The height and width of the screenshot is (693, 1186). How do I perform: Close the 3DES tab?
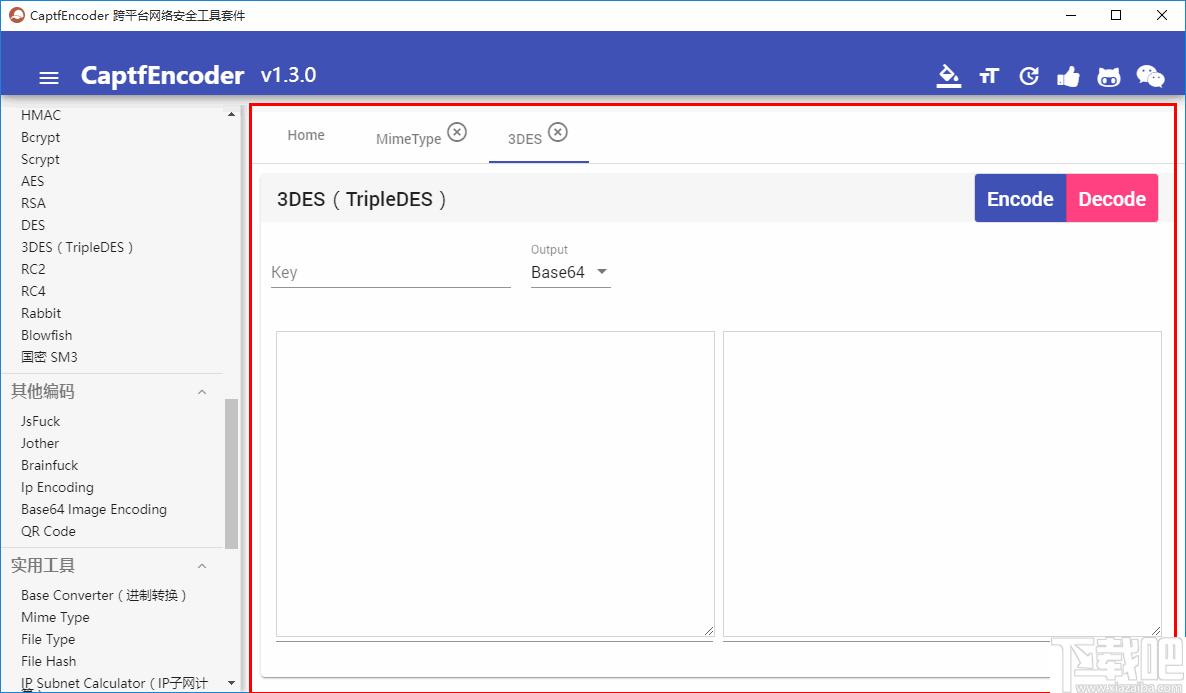point(557,132)
